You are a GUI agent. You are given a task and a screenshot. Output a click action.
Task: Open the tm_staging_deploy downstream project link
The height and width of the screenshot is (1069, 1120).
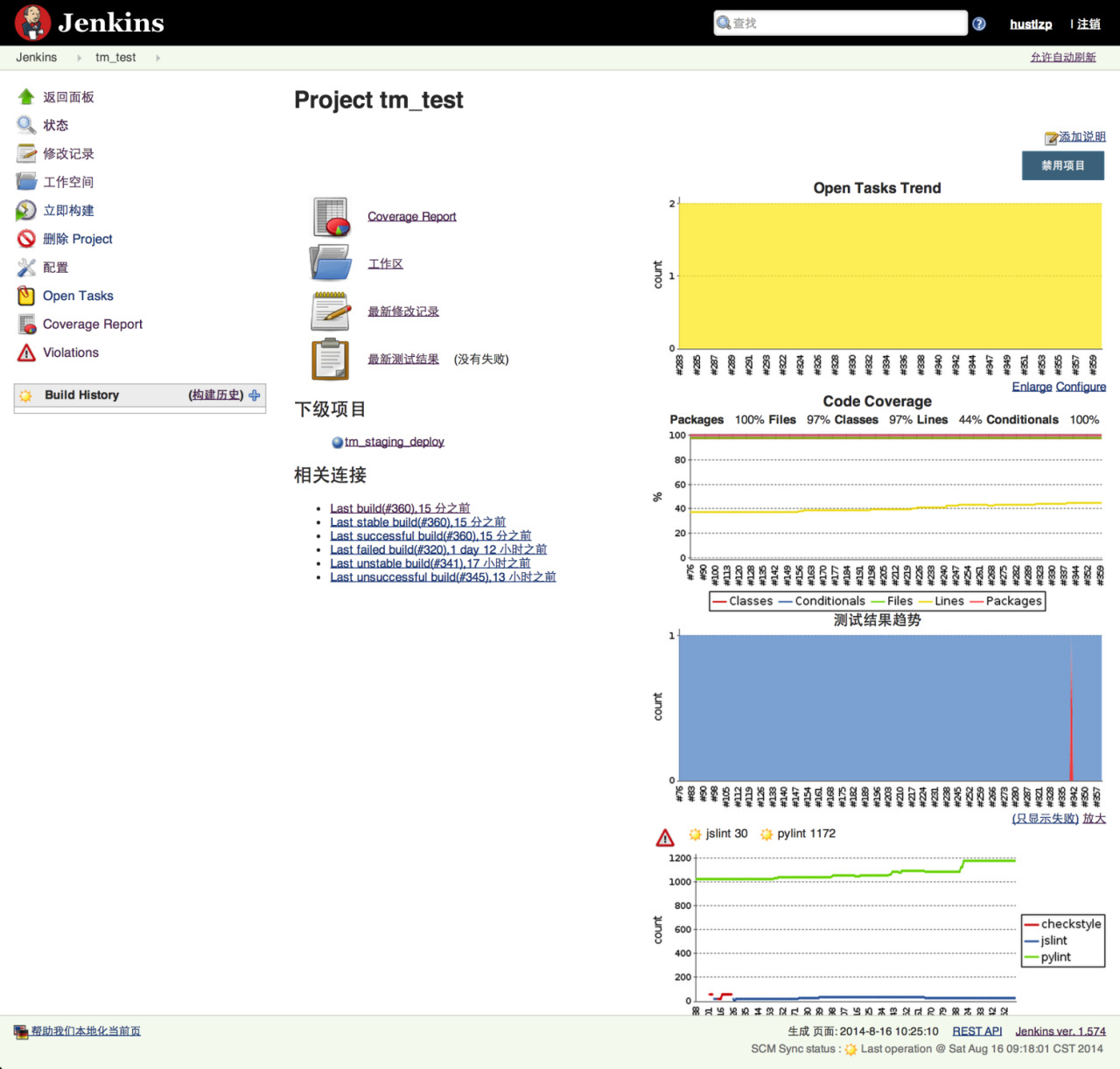coord(395,443)
